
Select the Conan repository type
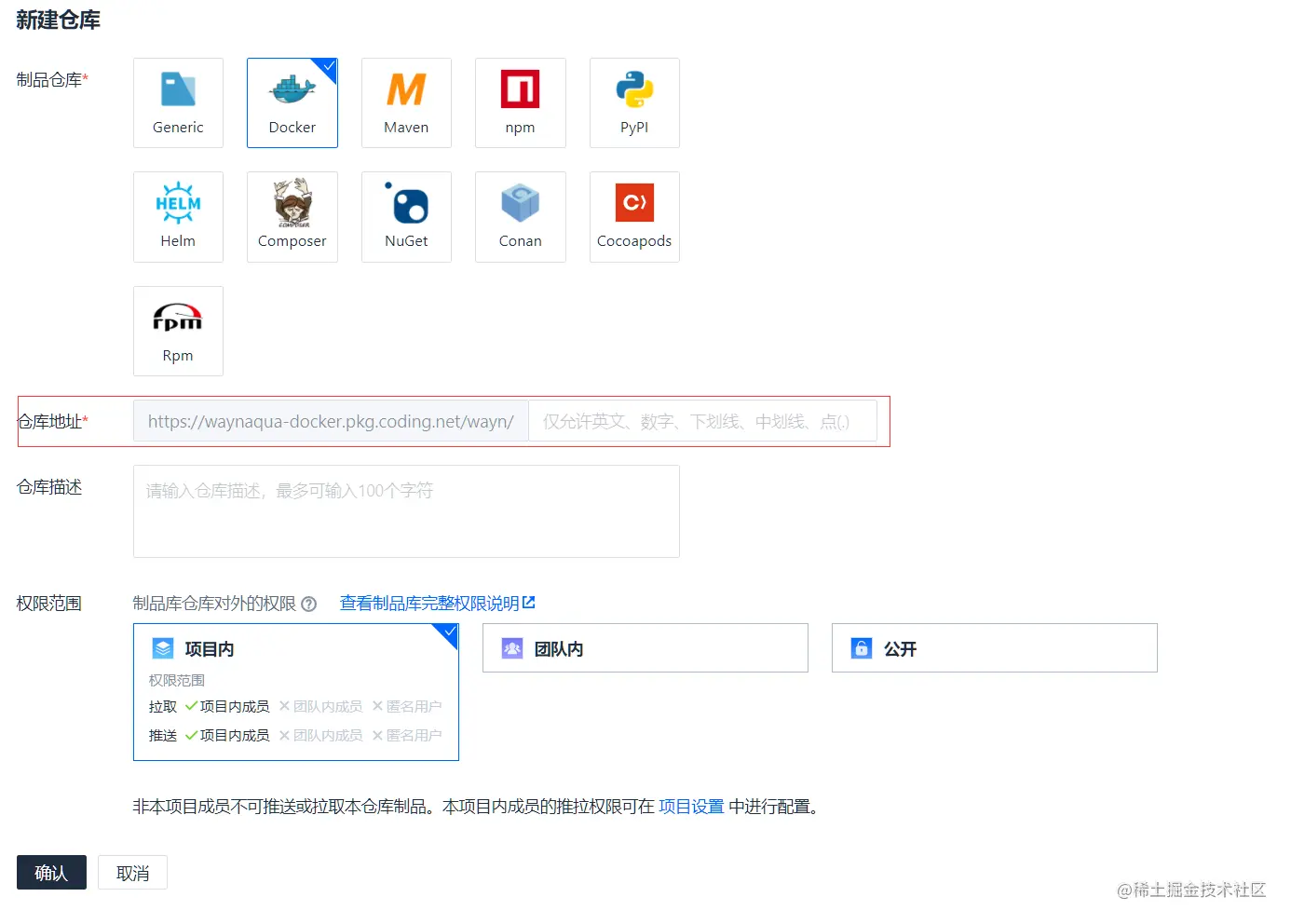click(520, 217)
